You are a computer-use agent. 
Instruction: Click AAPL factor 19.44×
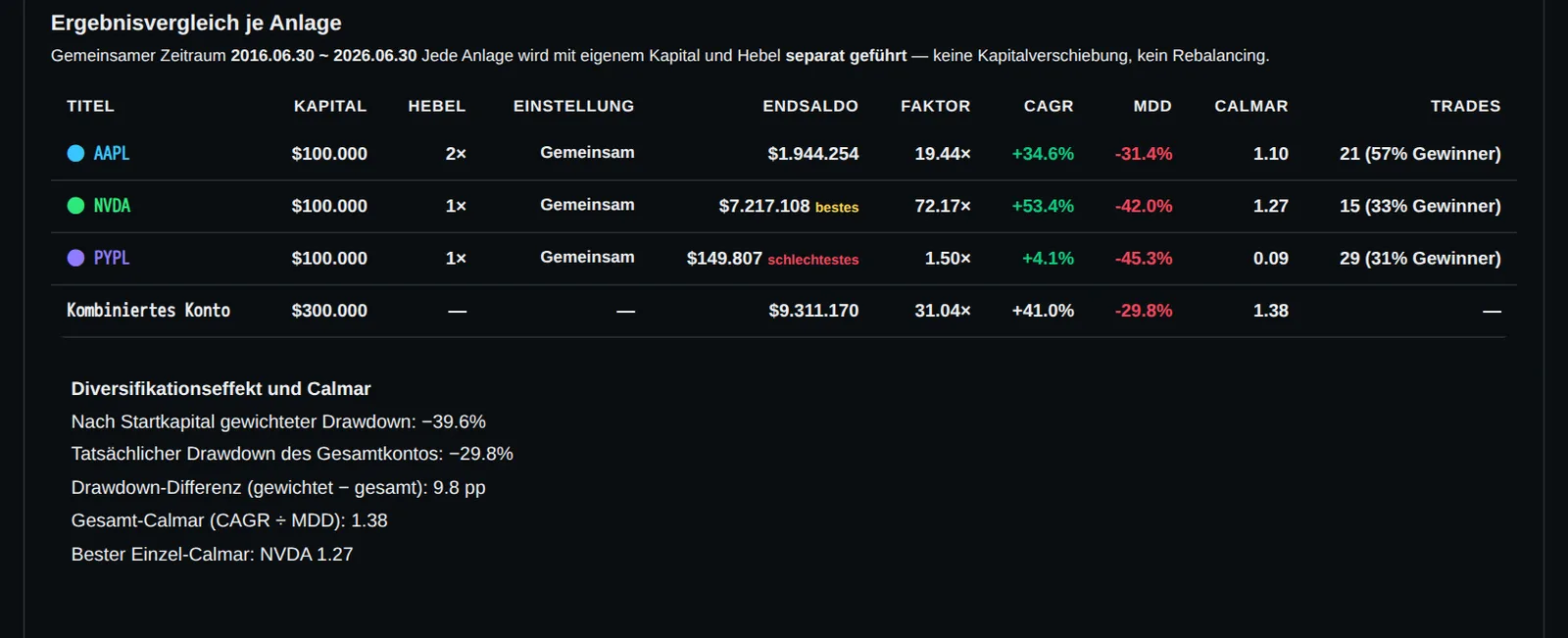pos(943,154)
